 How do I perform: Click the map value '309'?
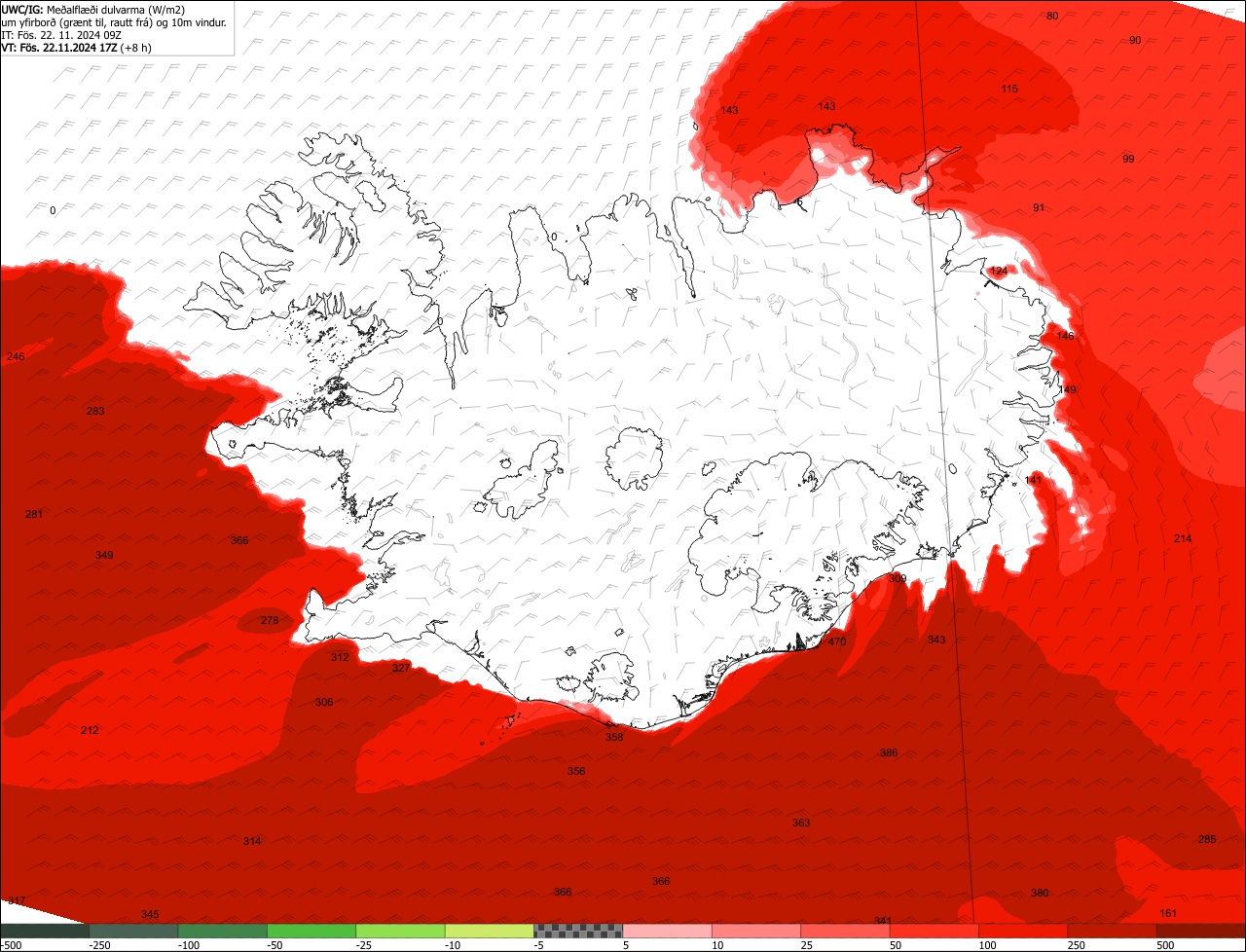point(898,578)
